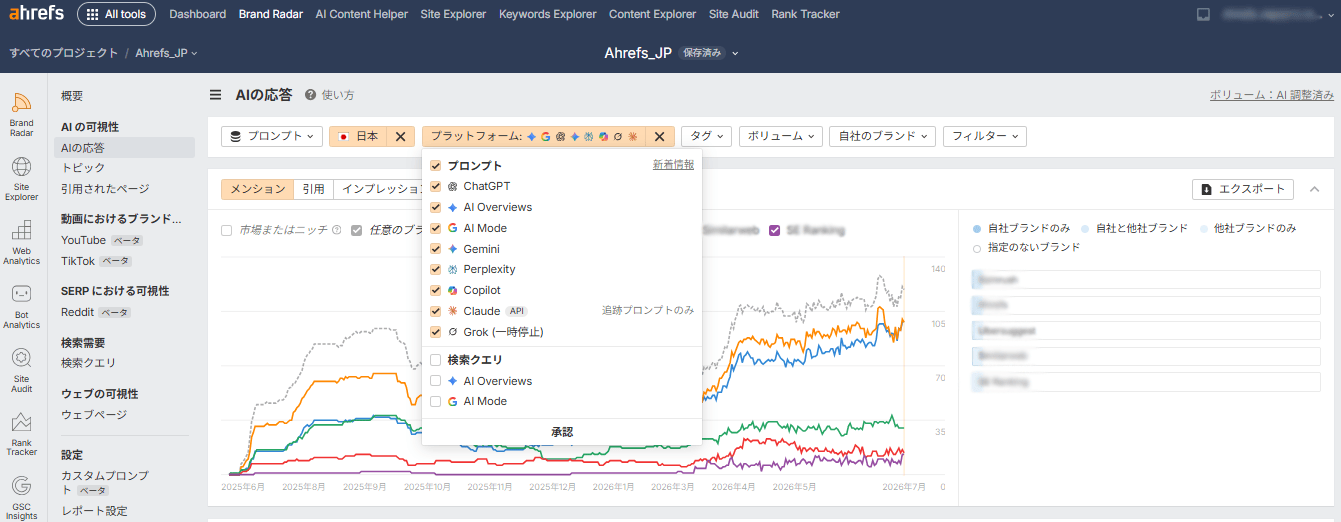1341x522 pixels.
Task: Open 検索クエリ in sidebar
Action: click(x=89, y=363)
